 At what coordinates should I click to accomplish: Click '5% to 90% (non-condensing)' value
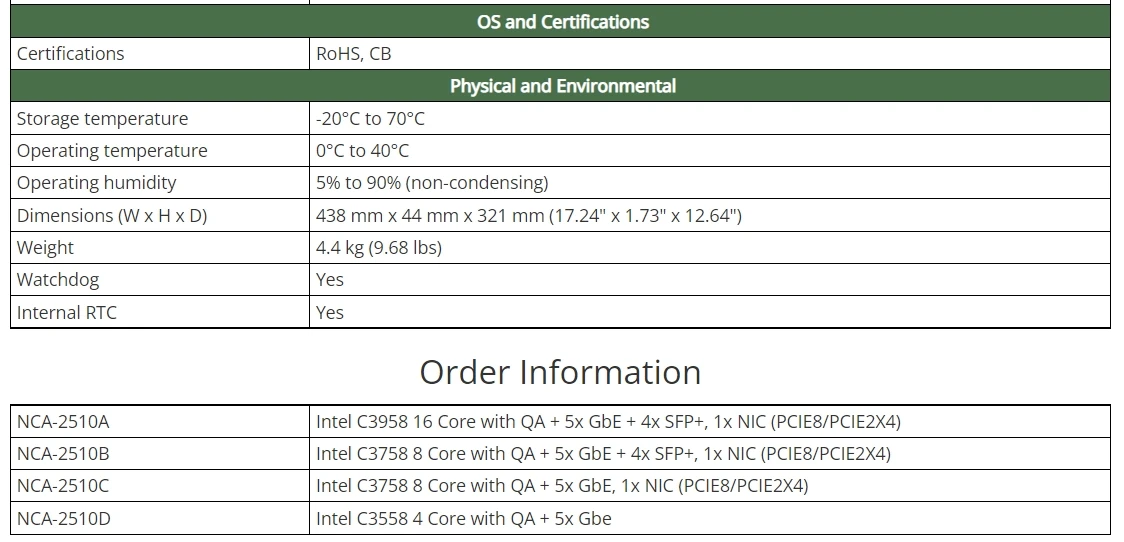432,183
